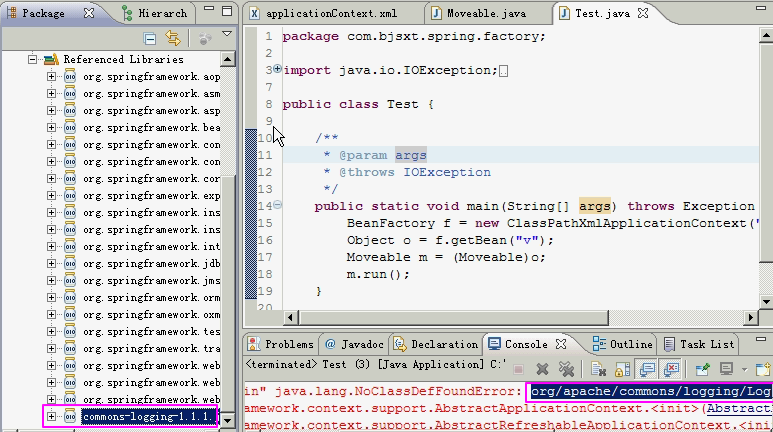Click Pin Console icon
773x432 pixels.
pyautogui.click(x=703, y=369)
